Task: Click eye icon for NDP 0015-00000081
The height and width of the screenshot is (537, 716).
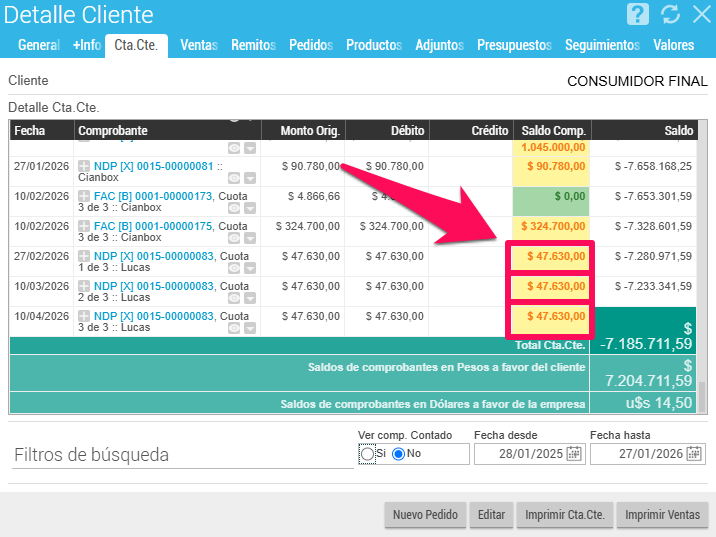Action: point(234,178)
